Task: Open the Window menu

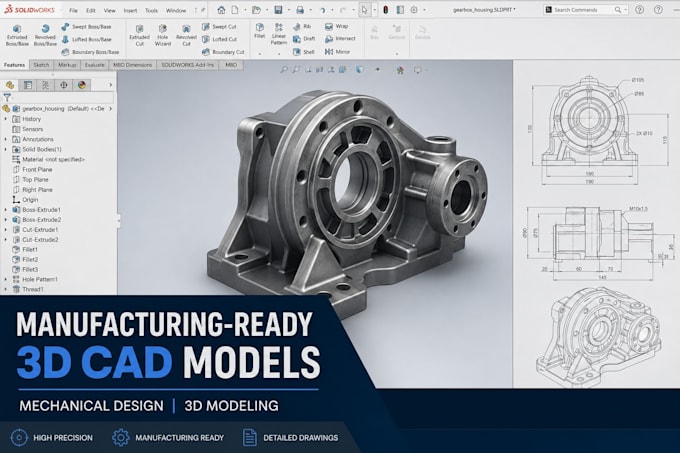Action: (x=176, y=10)
